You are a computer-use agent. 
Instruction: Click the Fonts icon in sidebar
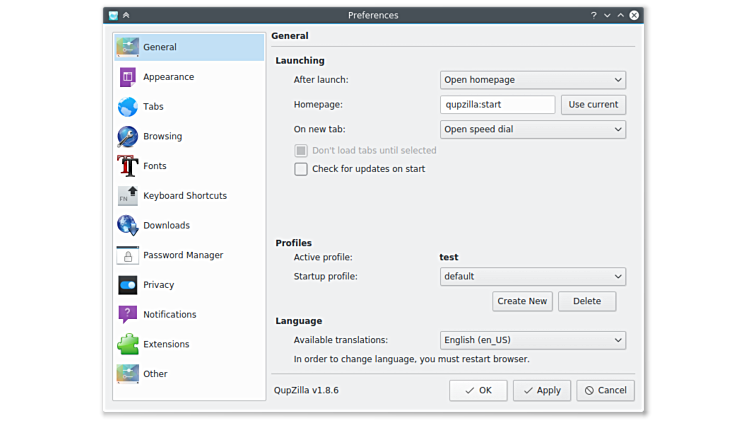(127, 166)
